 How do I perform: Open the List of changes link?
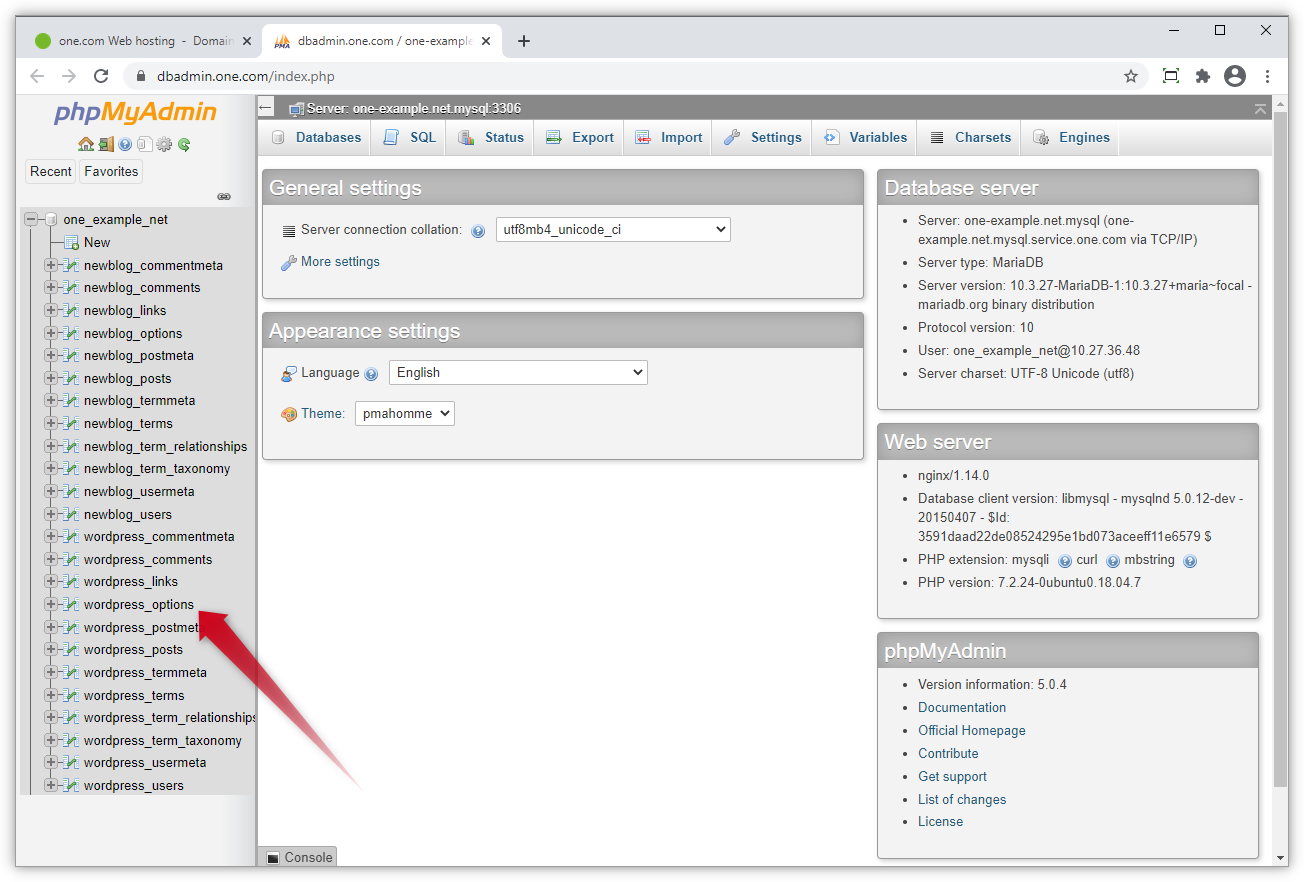coord(961,799)
